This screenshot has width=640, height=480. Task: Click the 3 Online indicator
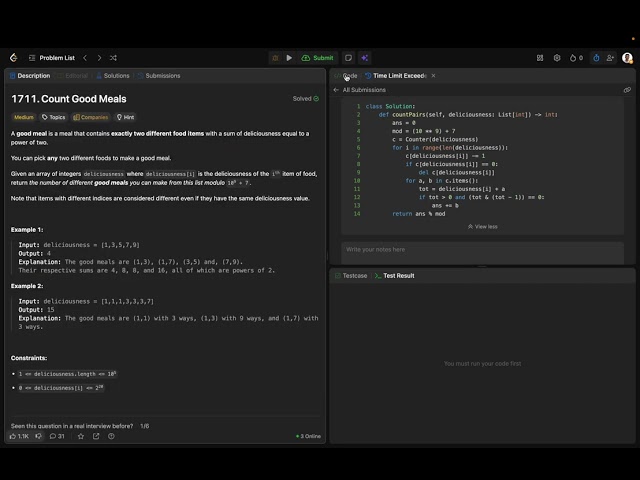(x=308, y=436)
